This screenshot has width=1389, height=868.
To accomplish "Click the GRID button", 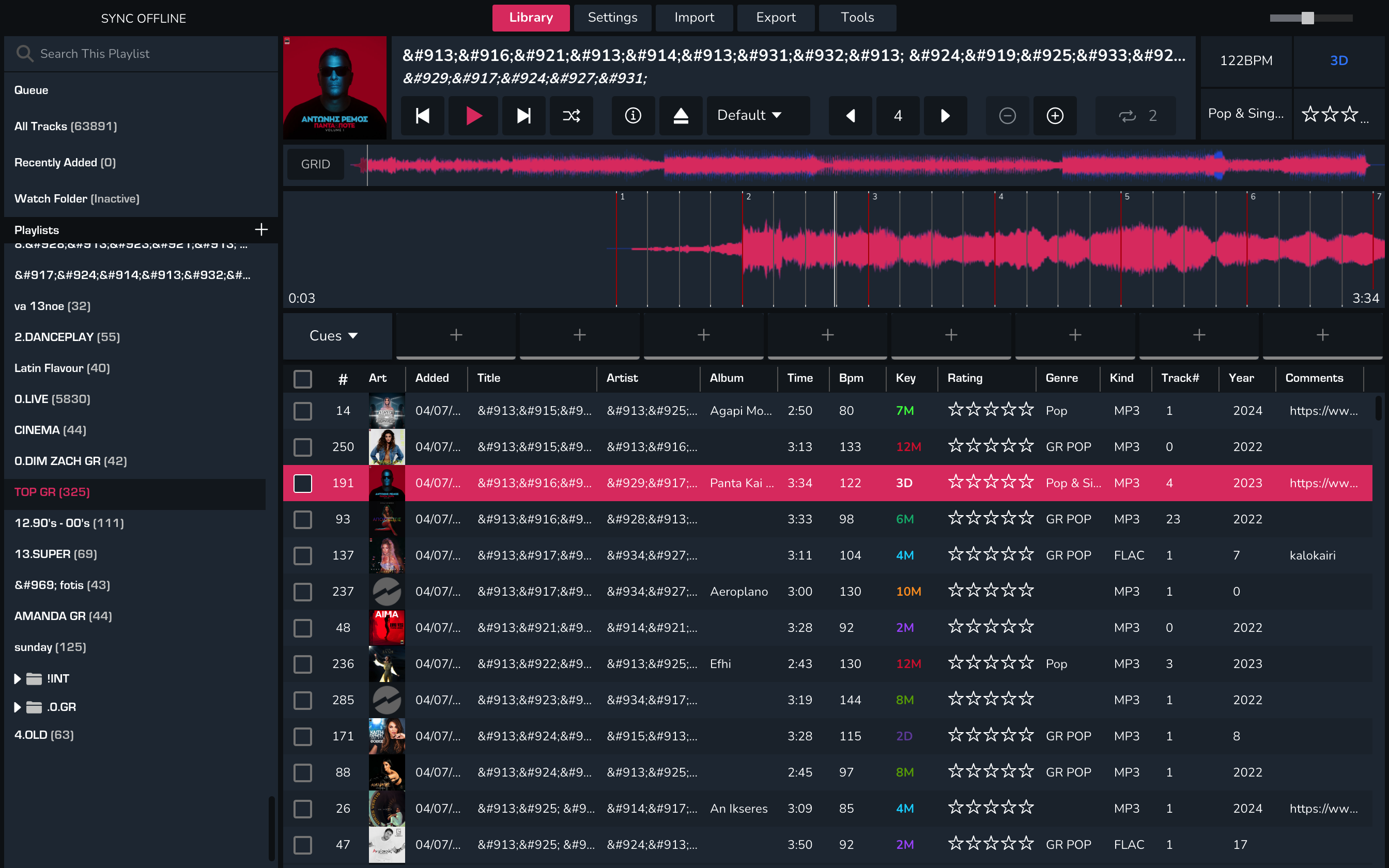I will click(x=315, y=164).
